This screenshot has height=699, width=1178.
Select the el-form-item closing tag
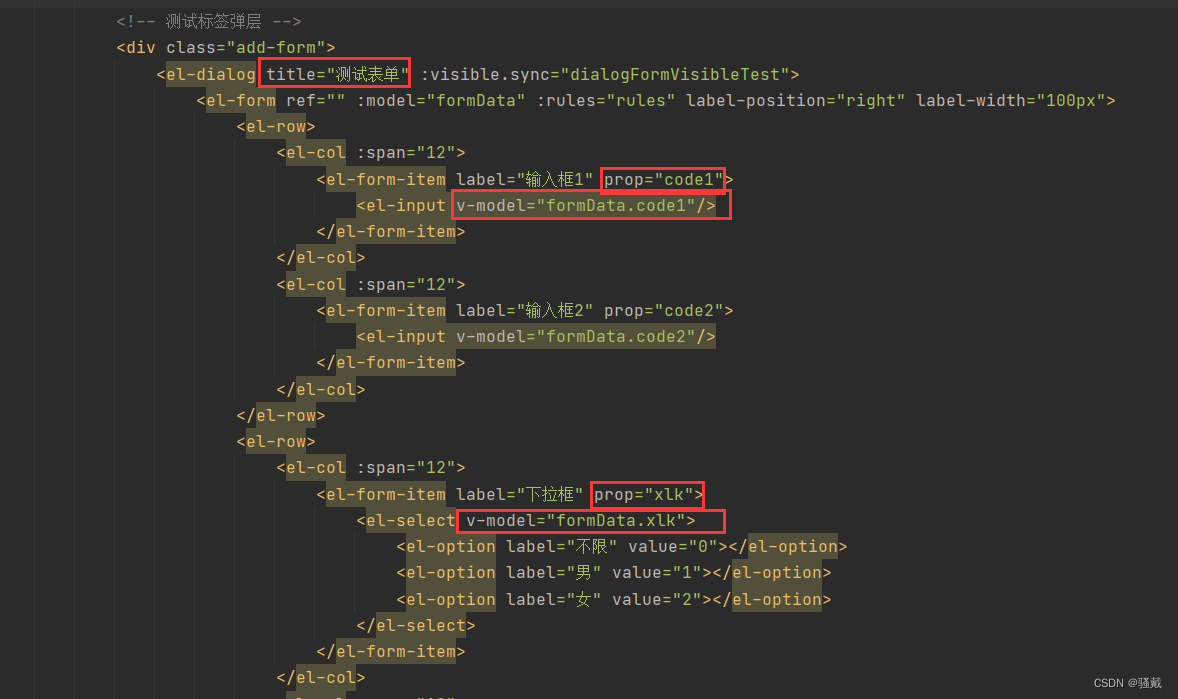[x=390, y=651]
